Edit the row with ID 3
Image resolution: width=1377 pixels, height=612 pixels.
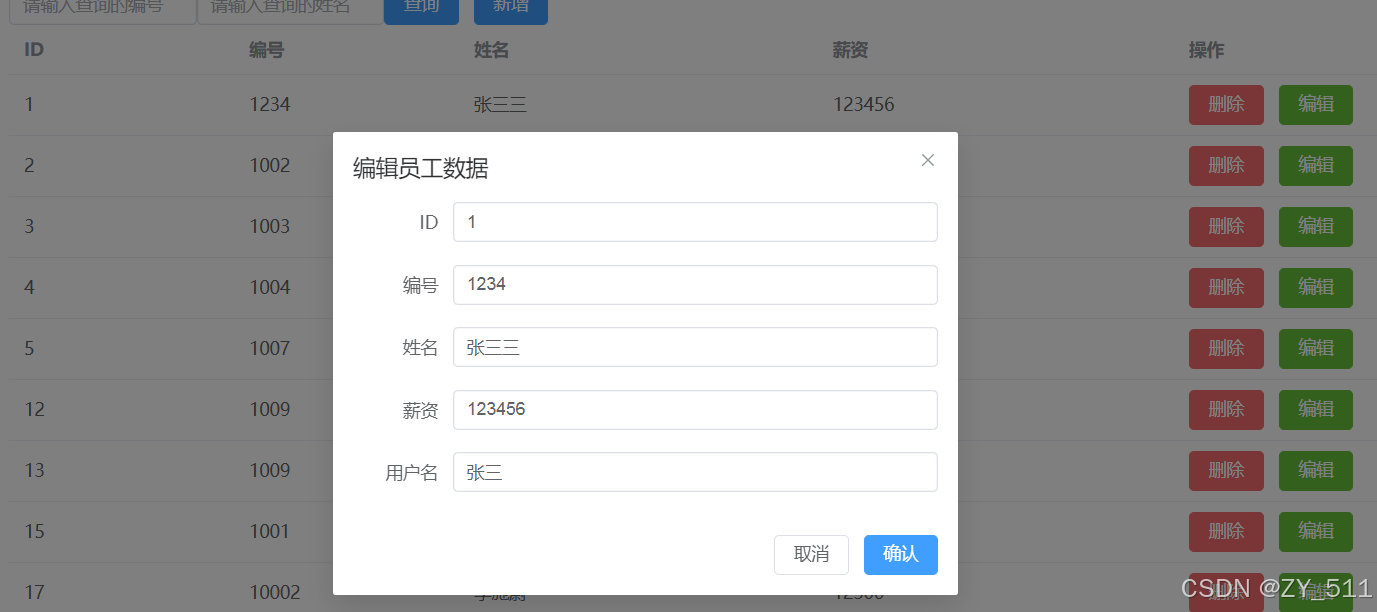tap(1316, 227)
